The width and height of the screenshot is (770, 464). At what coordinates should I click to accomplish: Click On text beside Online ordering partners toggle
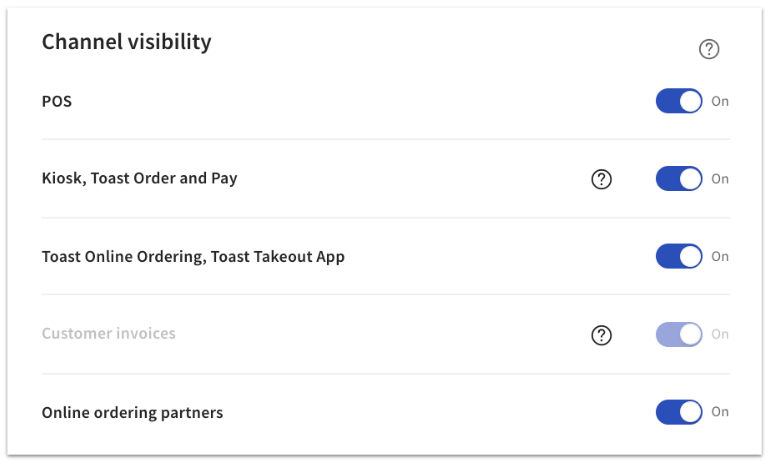720,412
